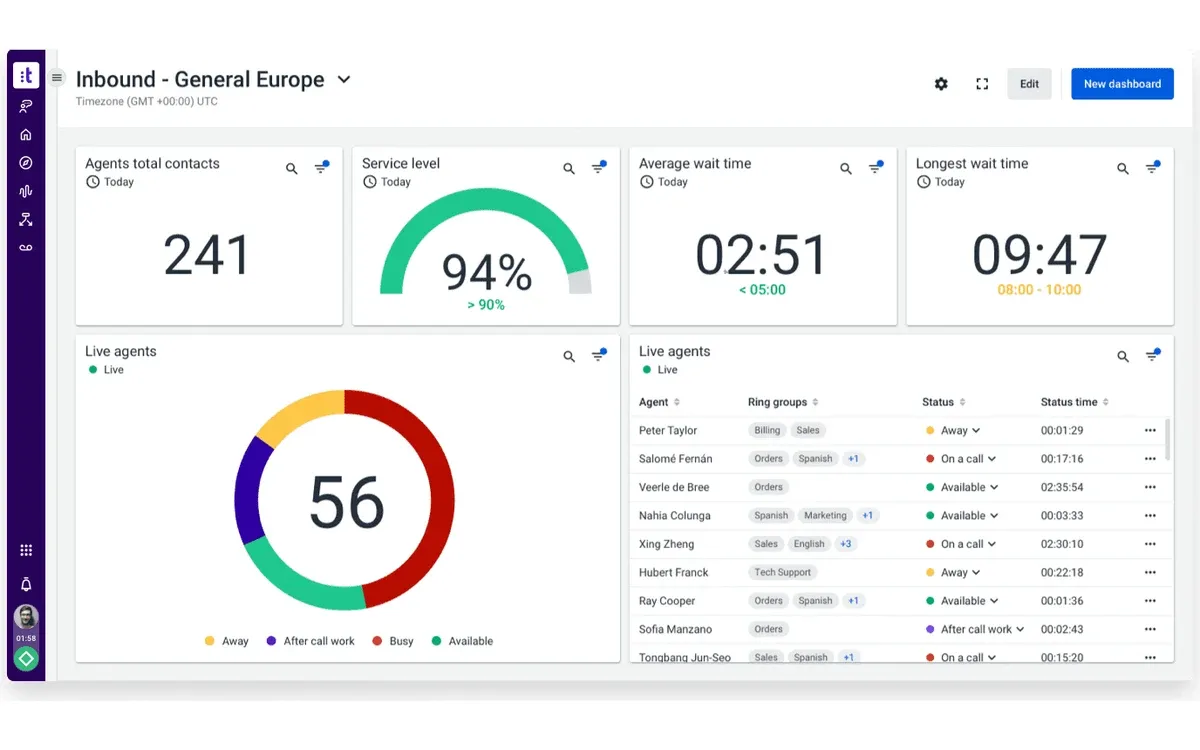1200x750 pixels.
Task: Open more options for Ray Cooper row
Action: pos(1150,601)
